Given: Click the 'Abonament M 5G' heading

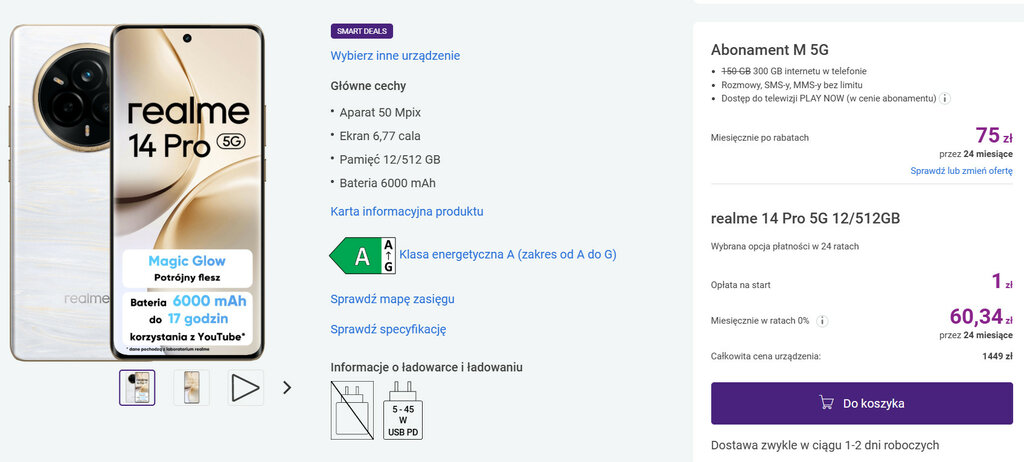Looking at the screenshot, I should [769, 50].
